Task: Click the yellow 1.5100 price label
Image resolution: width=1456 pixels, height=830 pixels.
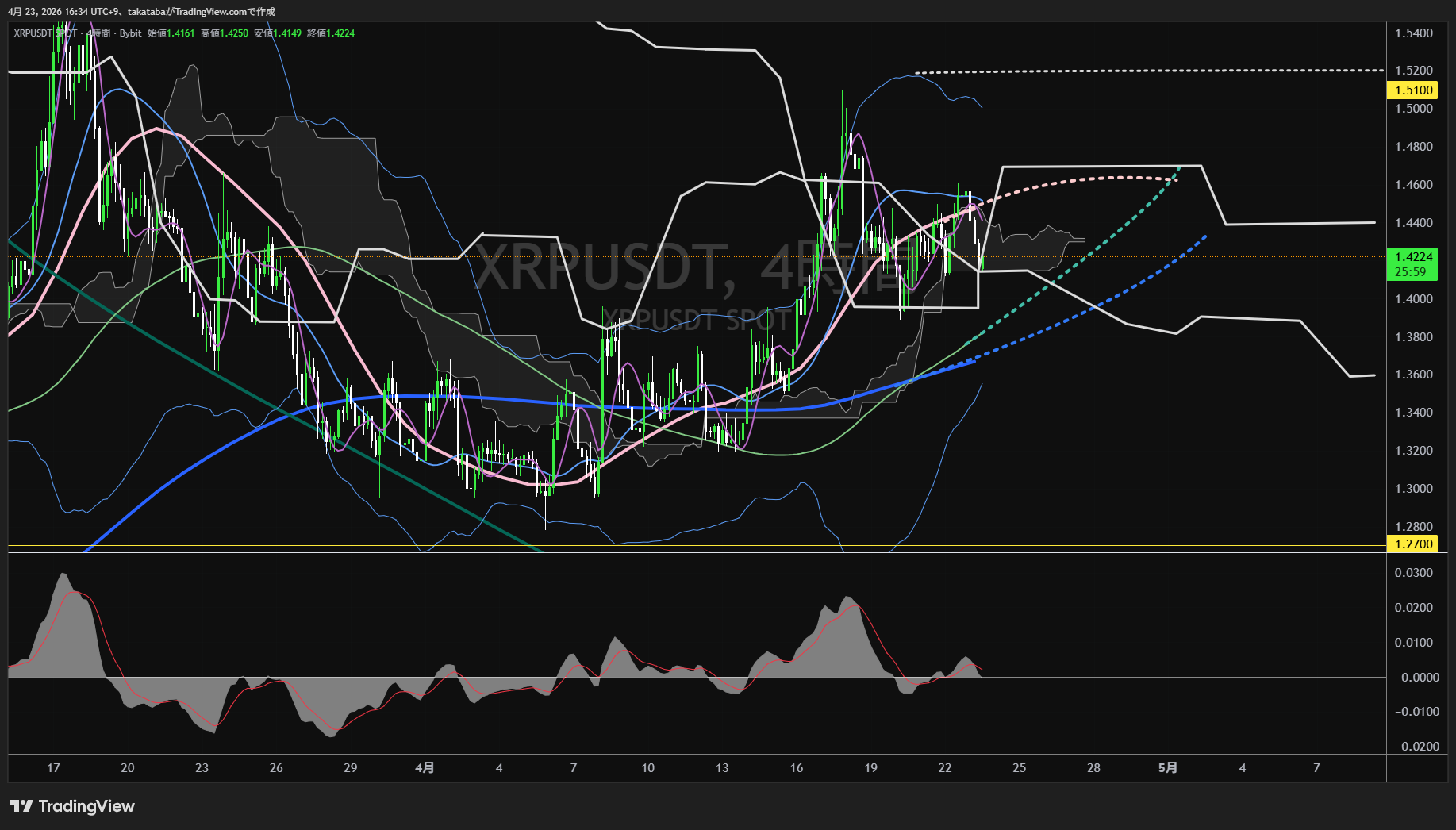Action: 1413,90
